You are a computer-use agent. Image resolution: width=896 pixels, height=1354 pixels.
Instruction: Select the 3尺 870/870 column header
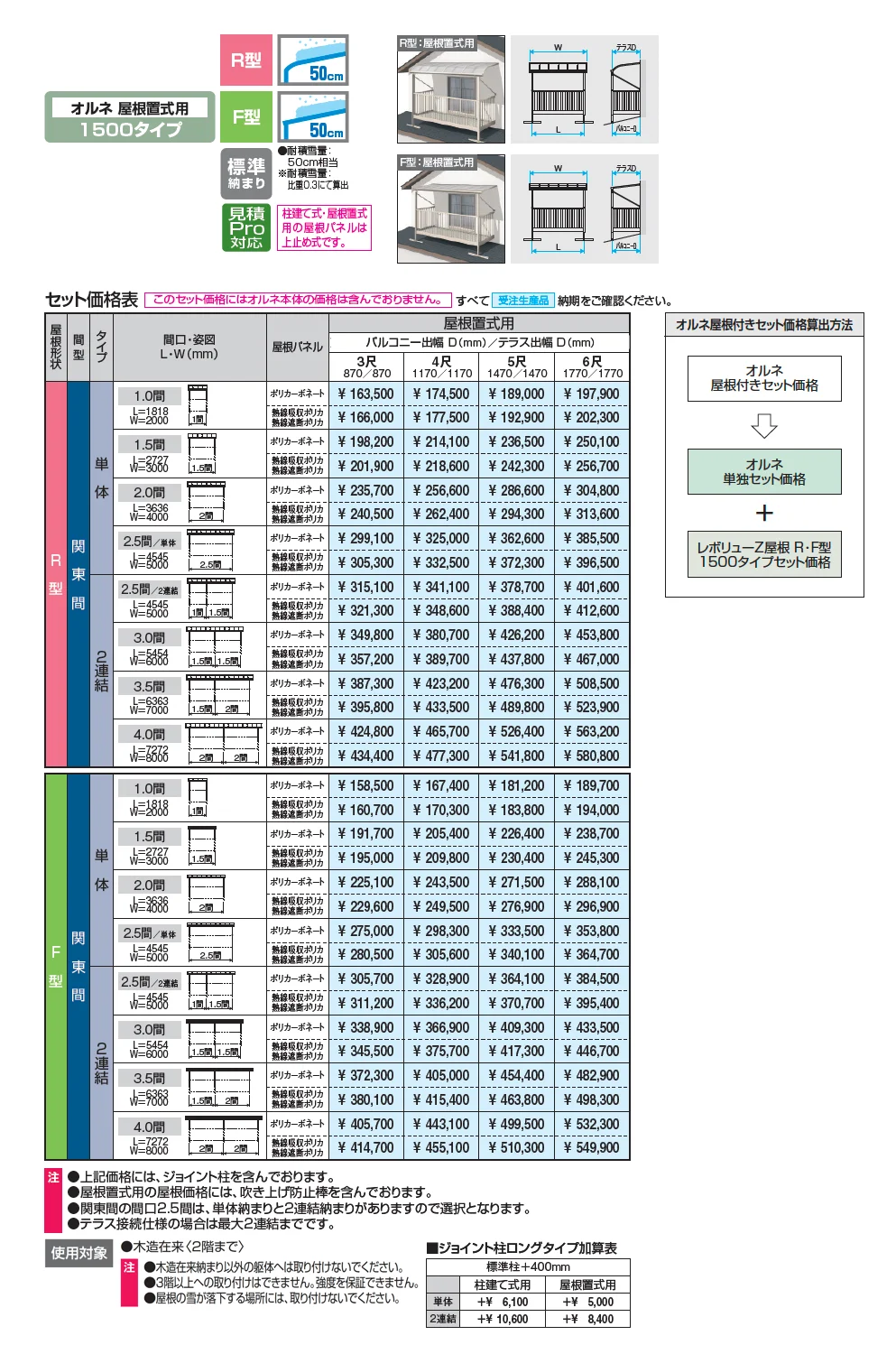point(366,366)
